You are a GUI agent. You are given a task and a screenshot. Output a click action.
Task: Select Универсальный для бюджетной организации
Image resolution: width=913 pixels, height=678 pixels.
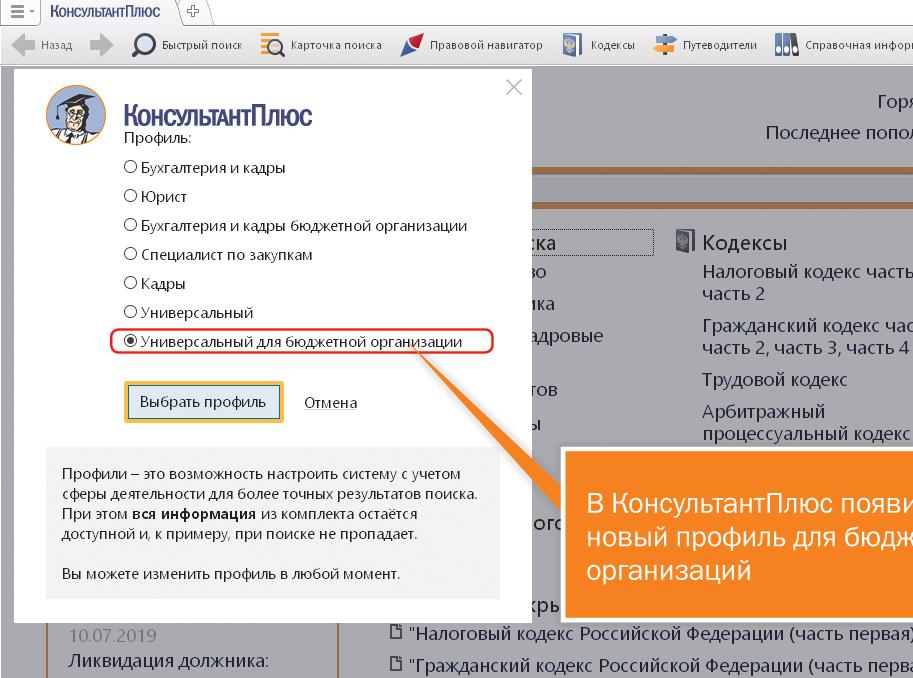click(293, 341)
